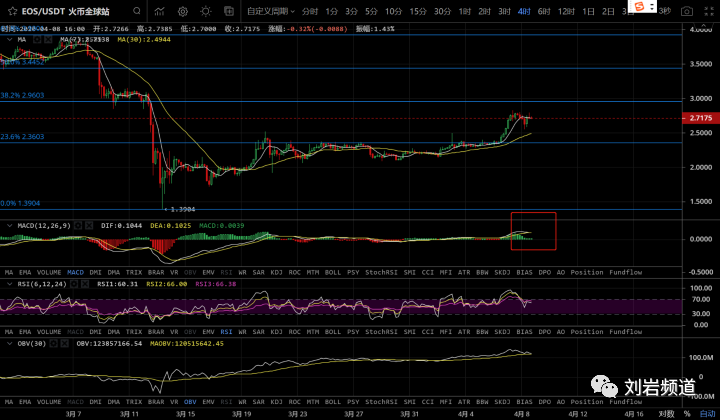Image resolution: width=720 pixels, height=420 pixels.
Task: Click the Sogou input method icon
Action: click(x=639, y=6)
